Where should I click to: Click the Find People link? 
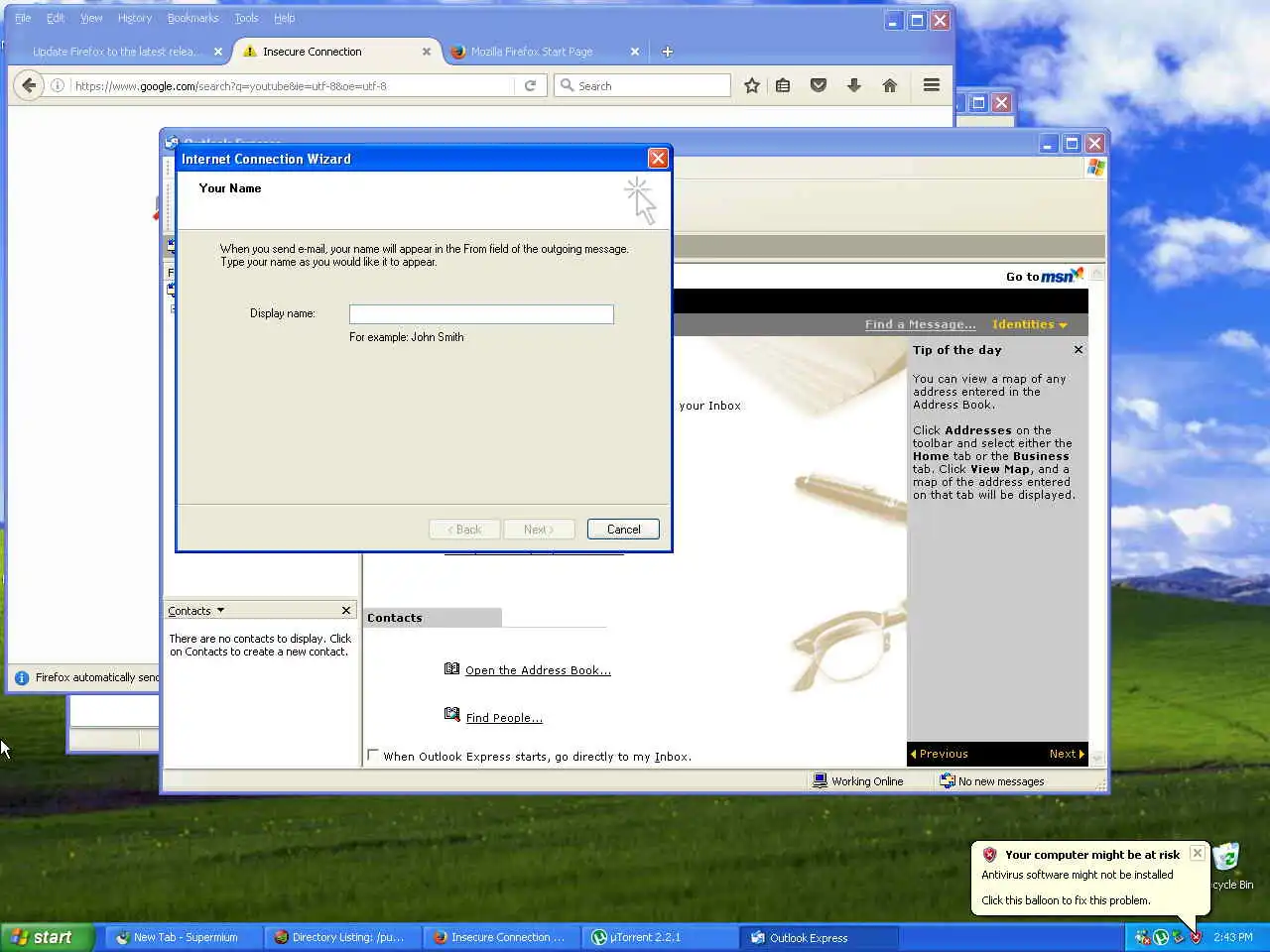(x=504, y=718)
